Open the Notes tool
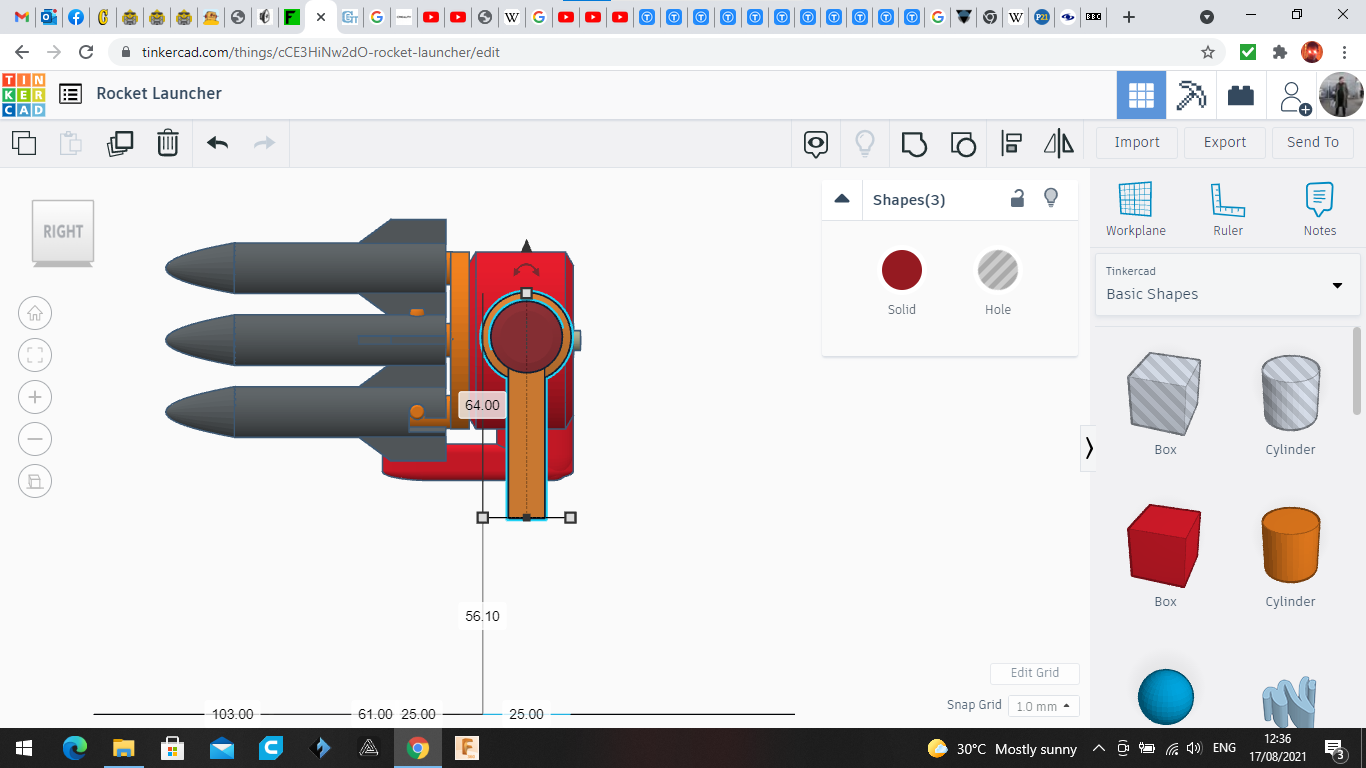Viewport: 1366px width, 768px height. point(1319,209)
